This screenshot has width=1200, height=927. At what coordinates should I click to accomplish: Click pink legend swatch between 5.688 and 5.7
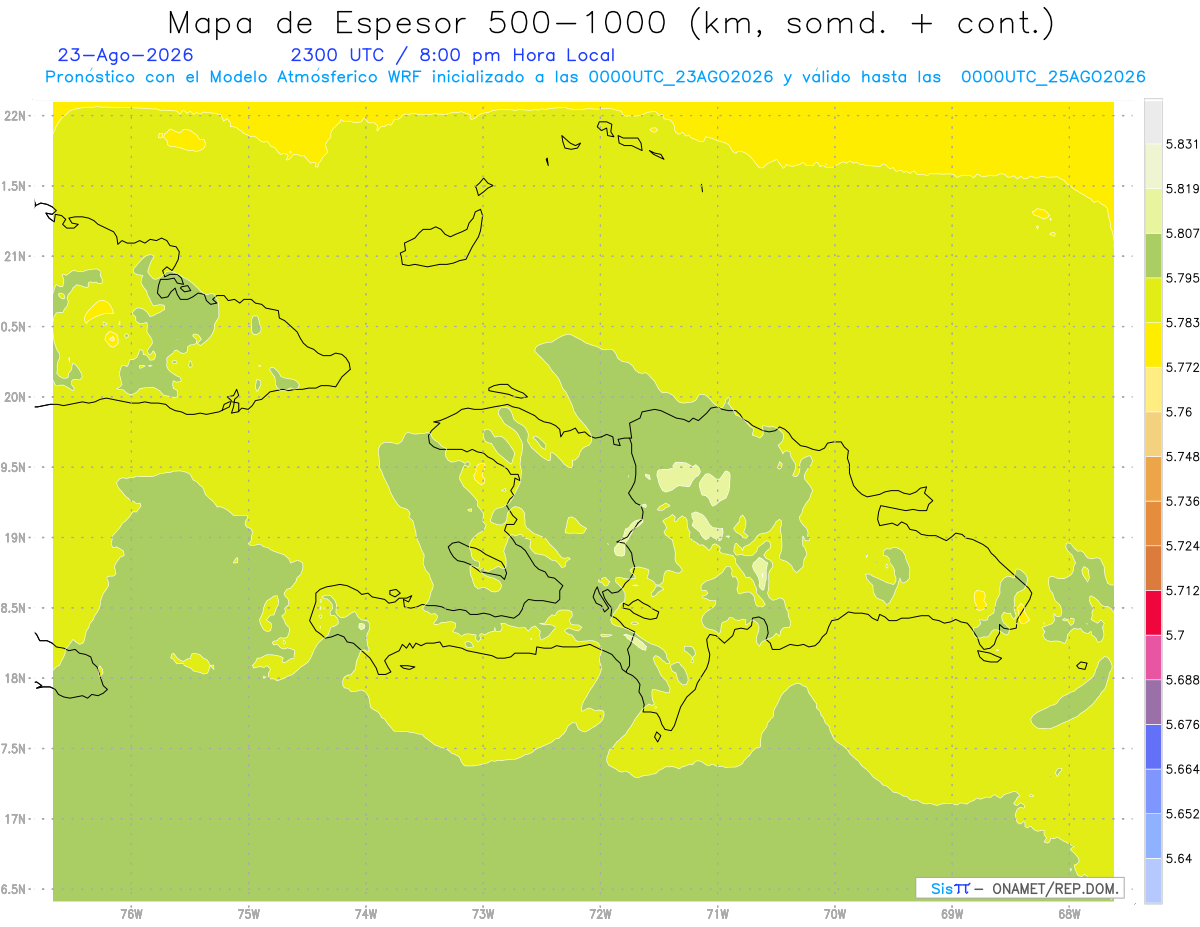[1153, 657]
